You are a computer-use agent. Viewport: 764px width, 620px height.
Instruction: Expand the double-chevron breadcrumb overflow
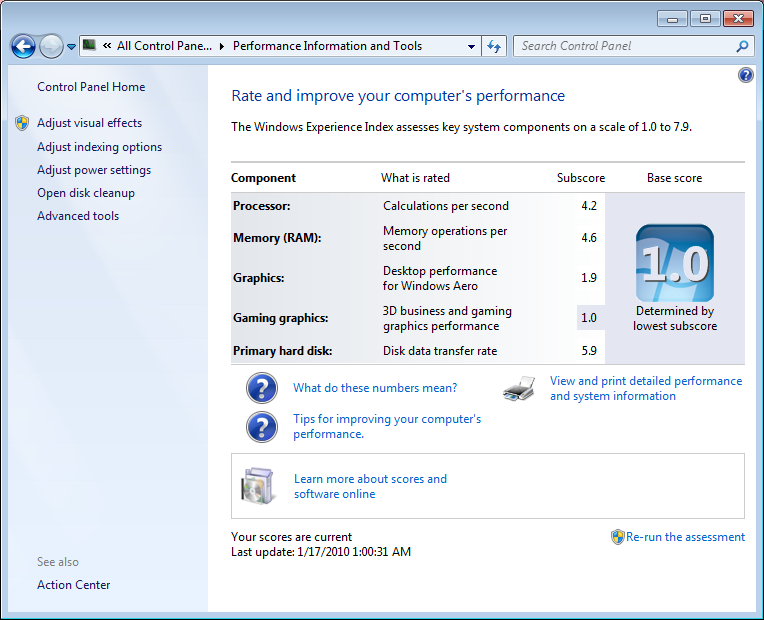point(107,46)
